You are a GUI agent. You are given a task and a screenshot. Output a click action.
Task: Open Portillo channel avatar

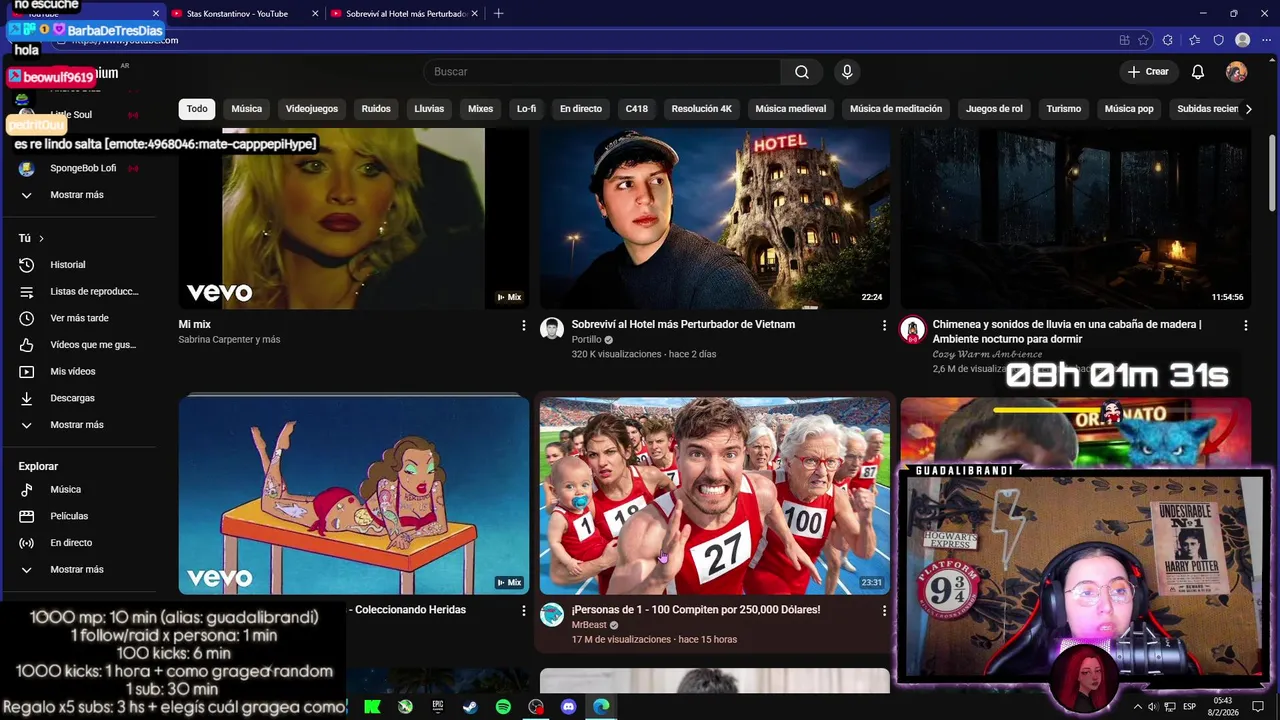coord(552,329)
